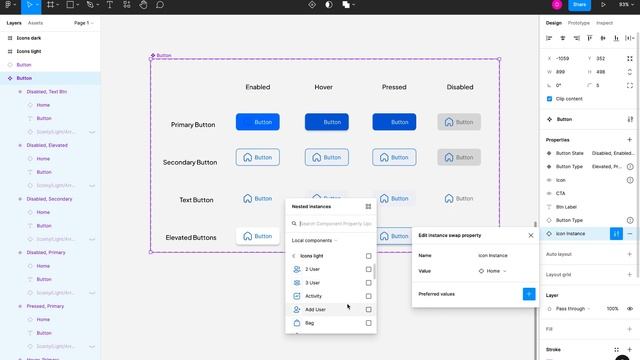Click the layer opacity 100% field
The image size is (640, 360).
612,309
